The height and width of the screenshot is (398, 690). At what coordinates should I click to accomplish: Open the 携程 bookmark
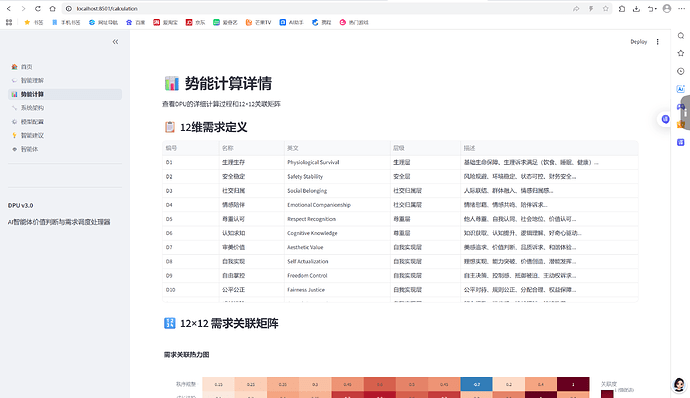point(321,22)
